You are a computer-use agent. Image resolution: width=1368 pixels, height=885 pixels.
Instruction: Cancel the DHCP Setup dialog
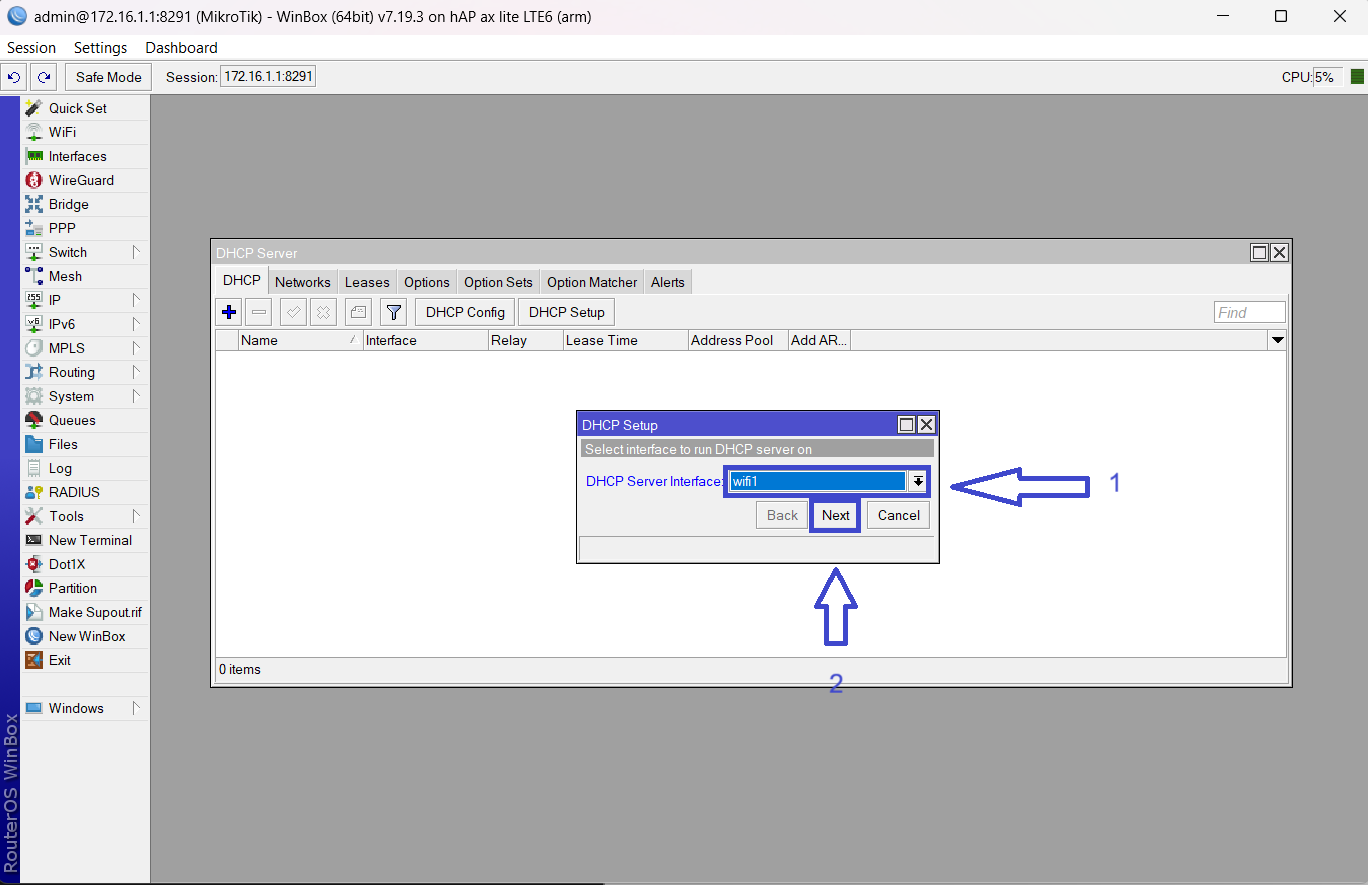(x=899, y=515)
